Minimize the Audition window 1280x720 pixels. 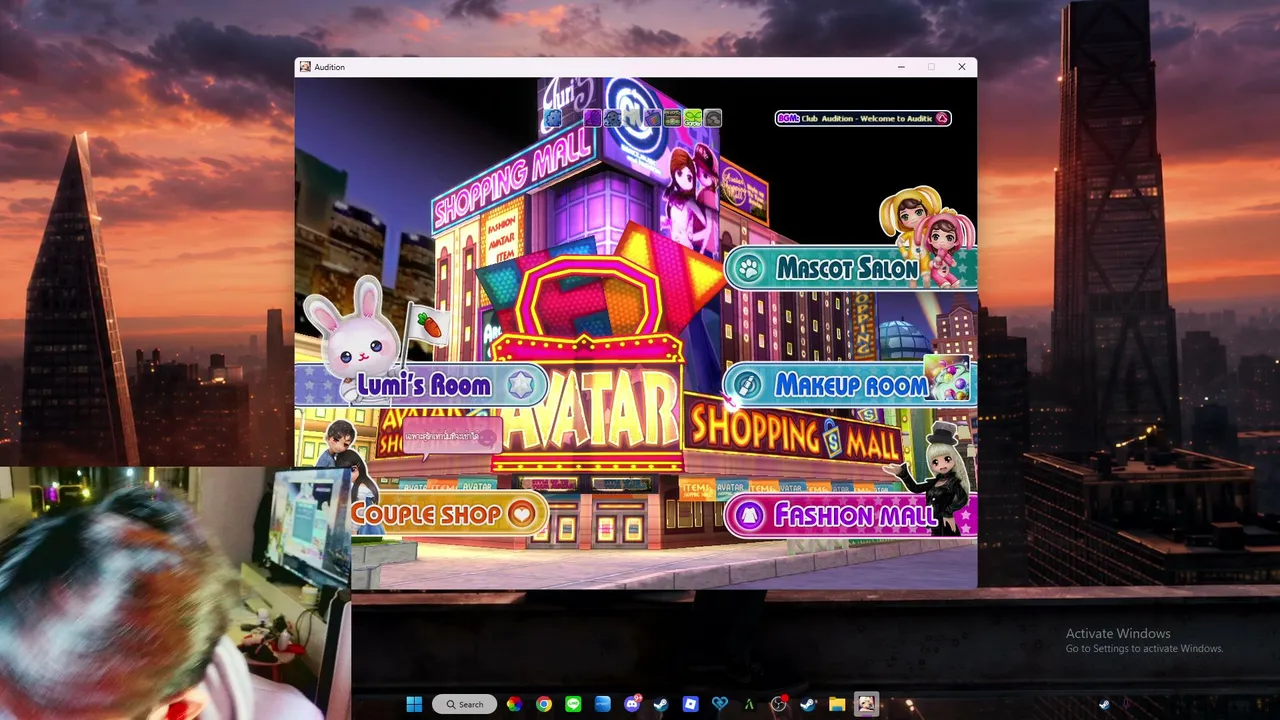[901, 67]
